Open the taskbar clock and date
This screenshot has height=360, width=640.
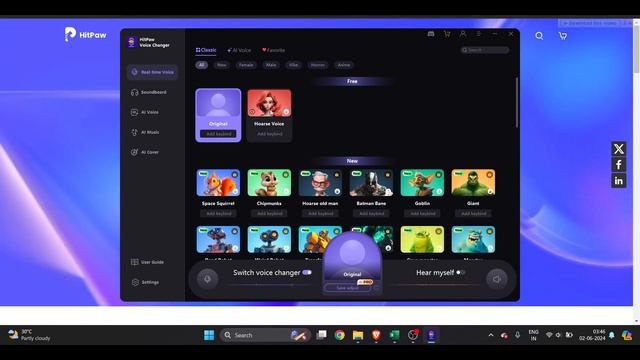(592, 335)
